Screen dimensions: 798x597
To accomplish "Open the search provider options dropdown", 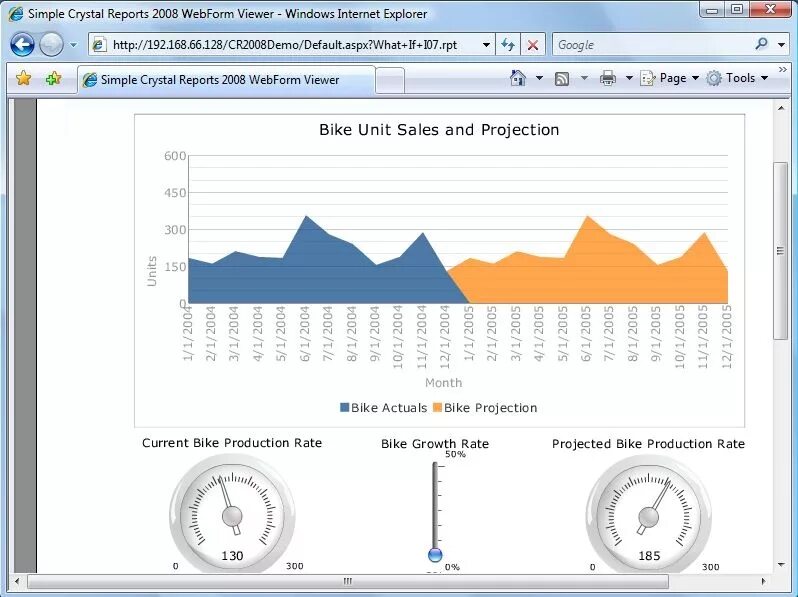I will 781,45.
